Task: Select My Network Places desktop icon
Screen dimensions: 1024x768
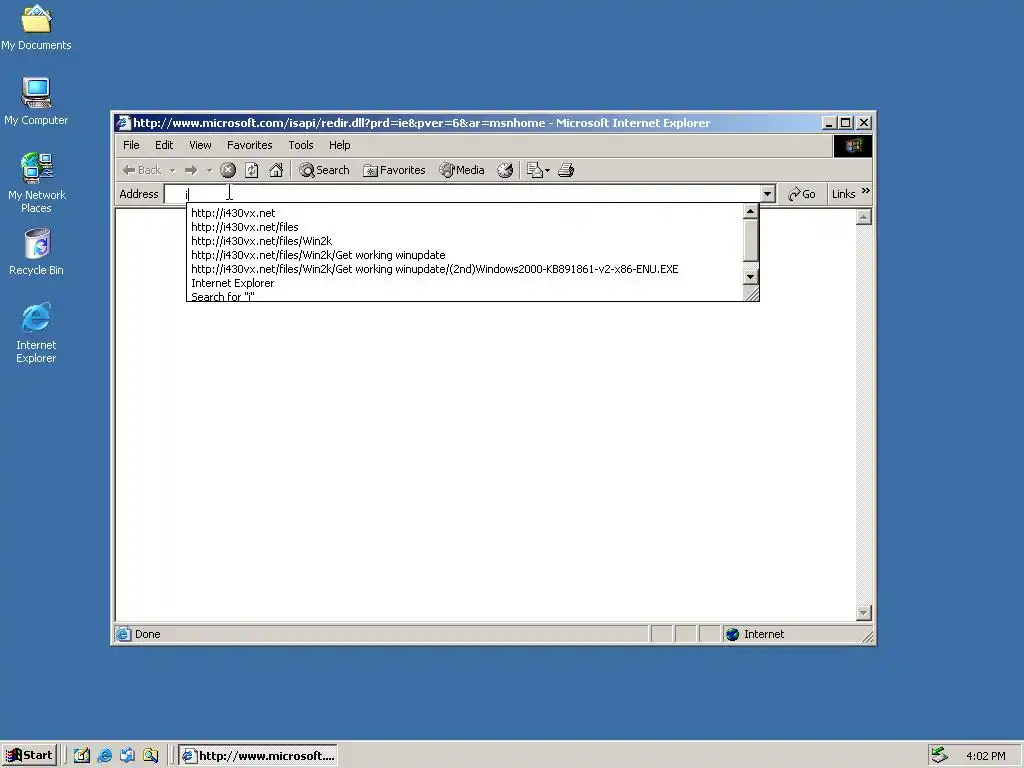Action: tap(37, 183)
